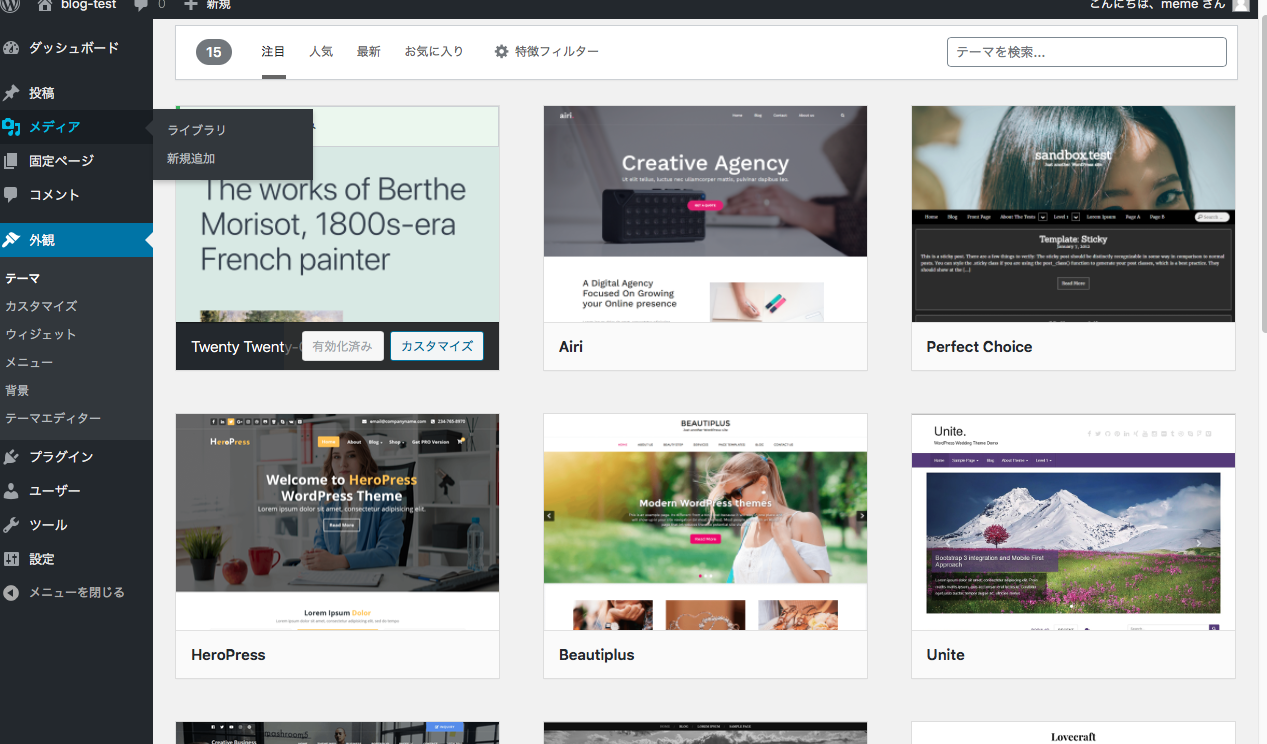The height and width of the screenshot is (744, 1267).
Task: Switch to 注目 tab
Action: 273,52
